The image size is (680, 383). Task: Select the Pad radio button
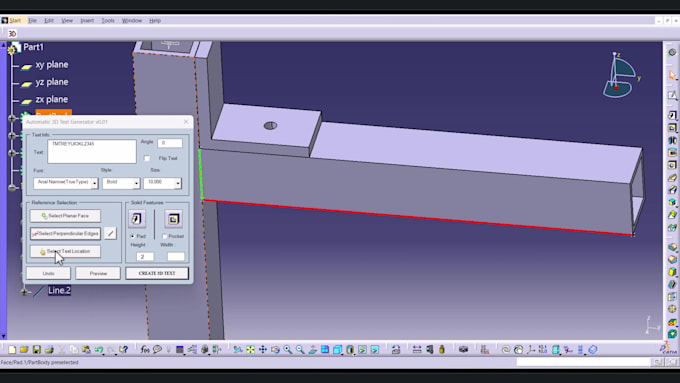point(133,236)
